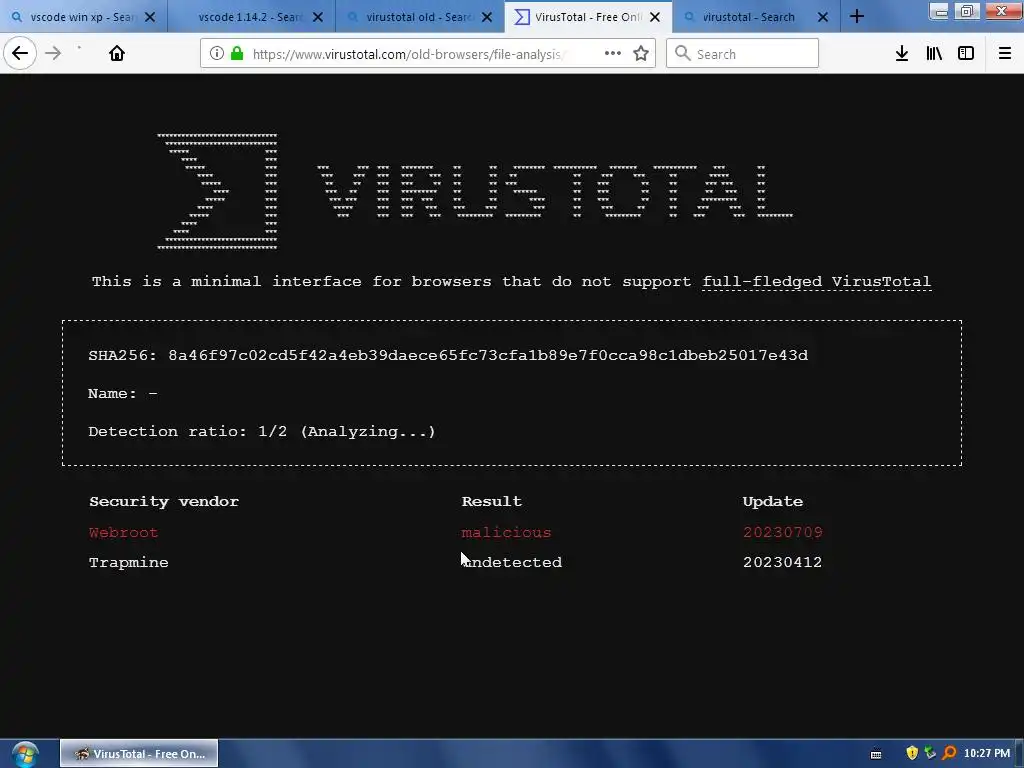Open the on-screen keyboard tray icon
The width and height of the screenshot is (1024, 768).
876,754
